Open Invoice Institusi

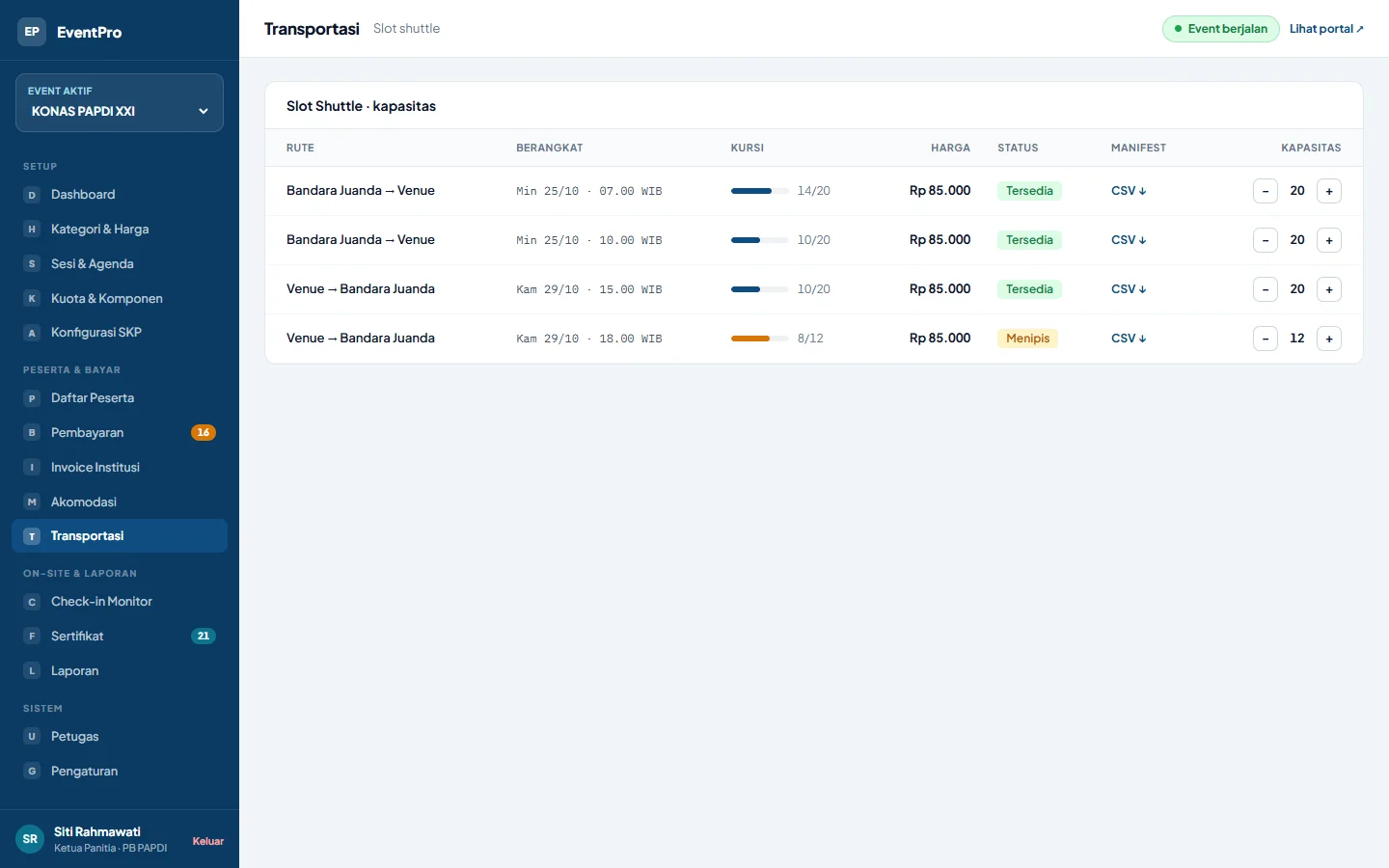[x=120, y=468]
